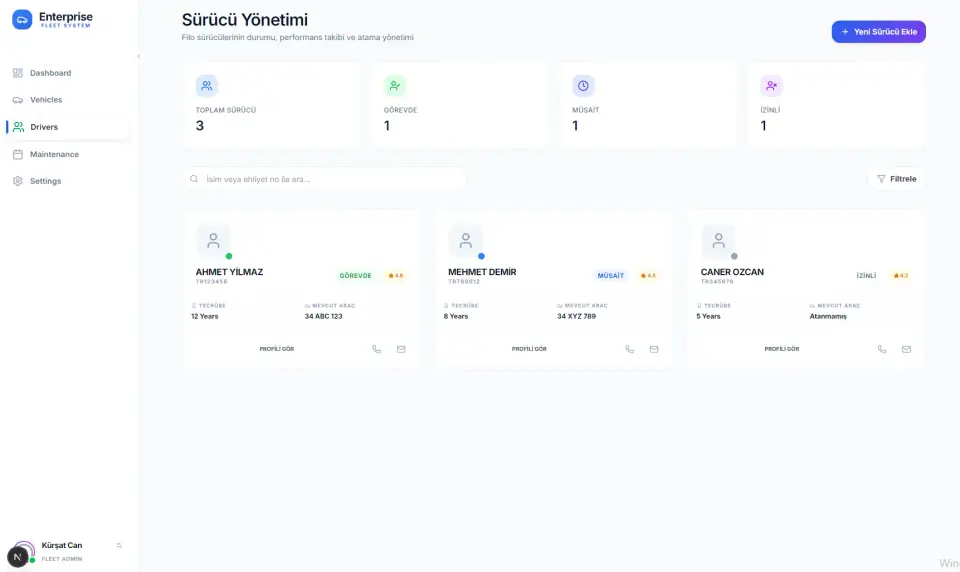
Task: Click the search magnifier icon
Action: [x=194, y=179]
